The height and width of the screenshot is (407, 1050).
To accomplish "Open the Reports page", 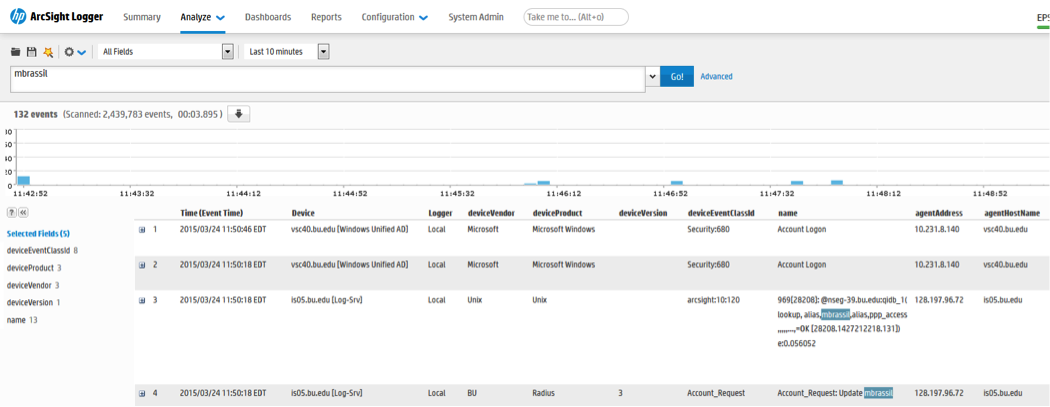I will [x=326, y=17].
